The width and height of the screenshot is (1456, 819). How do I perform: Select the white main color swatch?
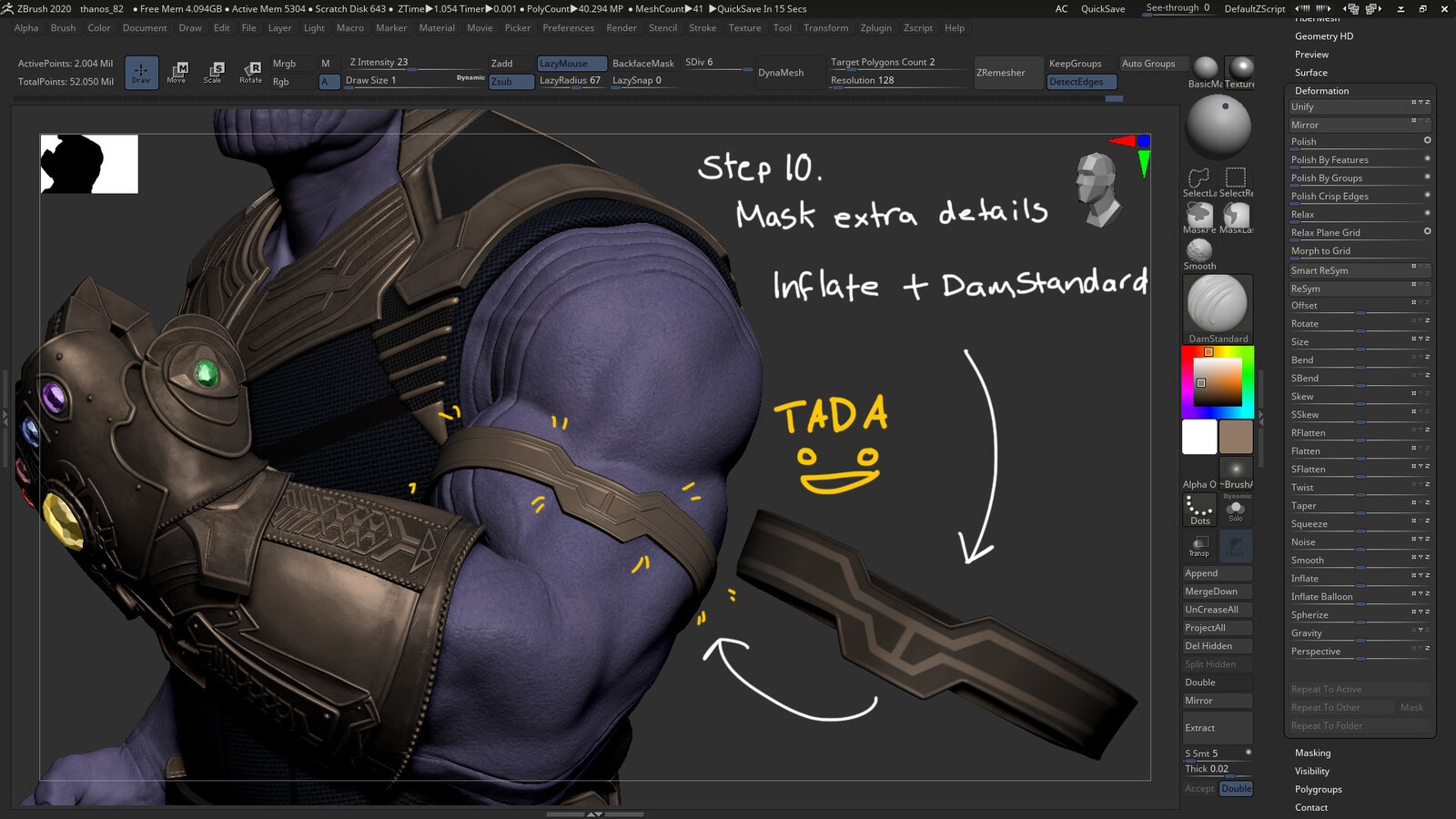[x=1199, y=437]
